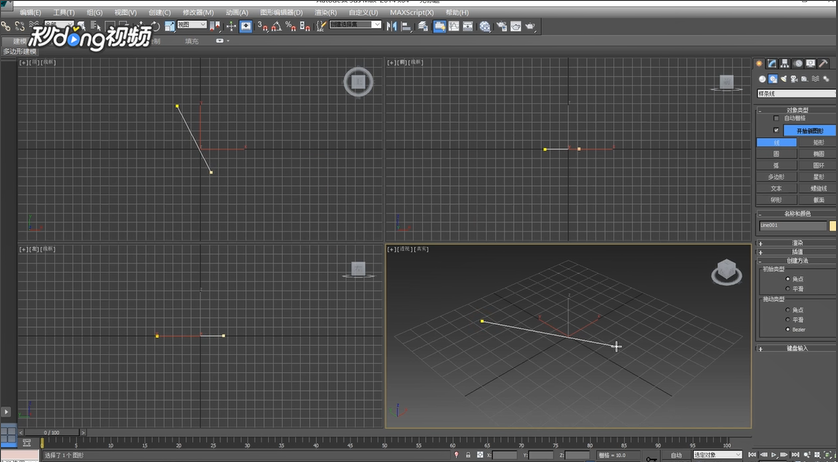Click the object color swatch beside Line001
This screenshot has height=462, width=838.
point(833,226)
